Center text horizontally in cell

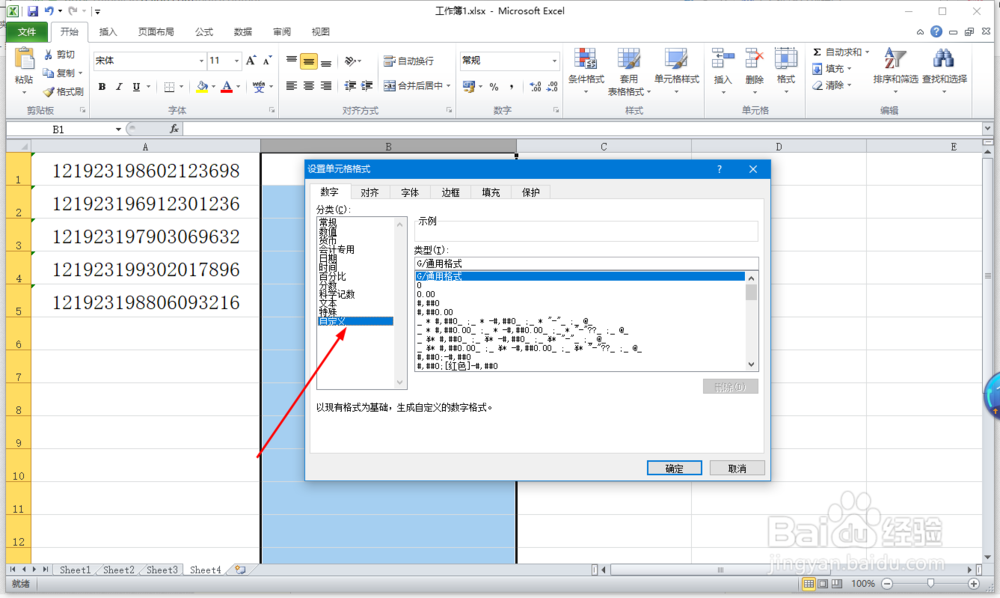click(309, 86)
